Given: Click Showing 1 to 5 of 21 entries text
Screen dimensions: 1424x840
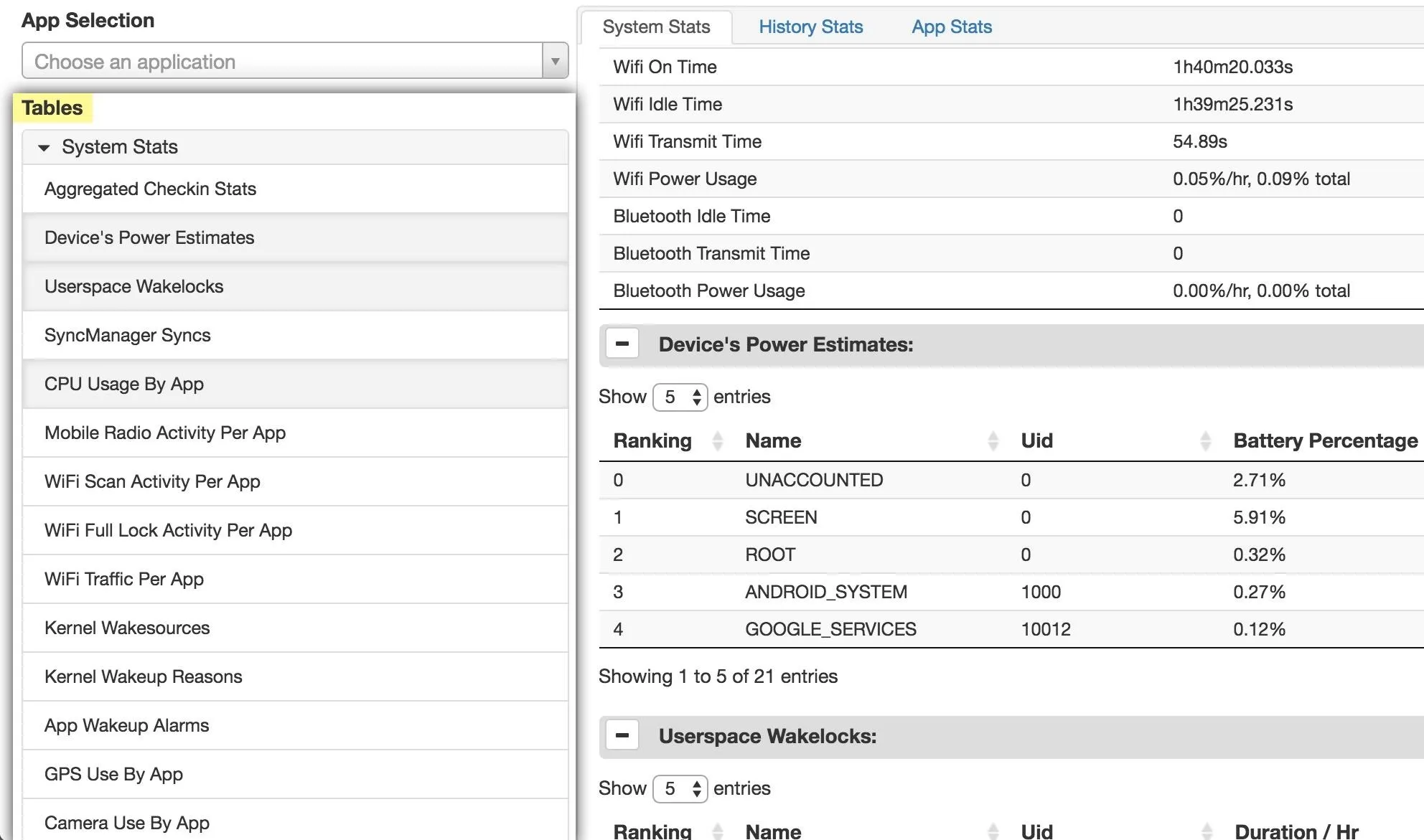Looking at the screenshot, I should click(718, 676).
